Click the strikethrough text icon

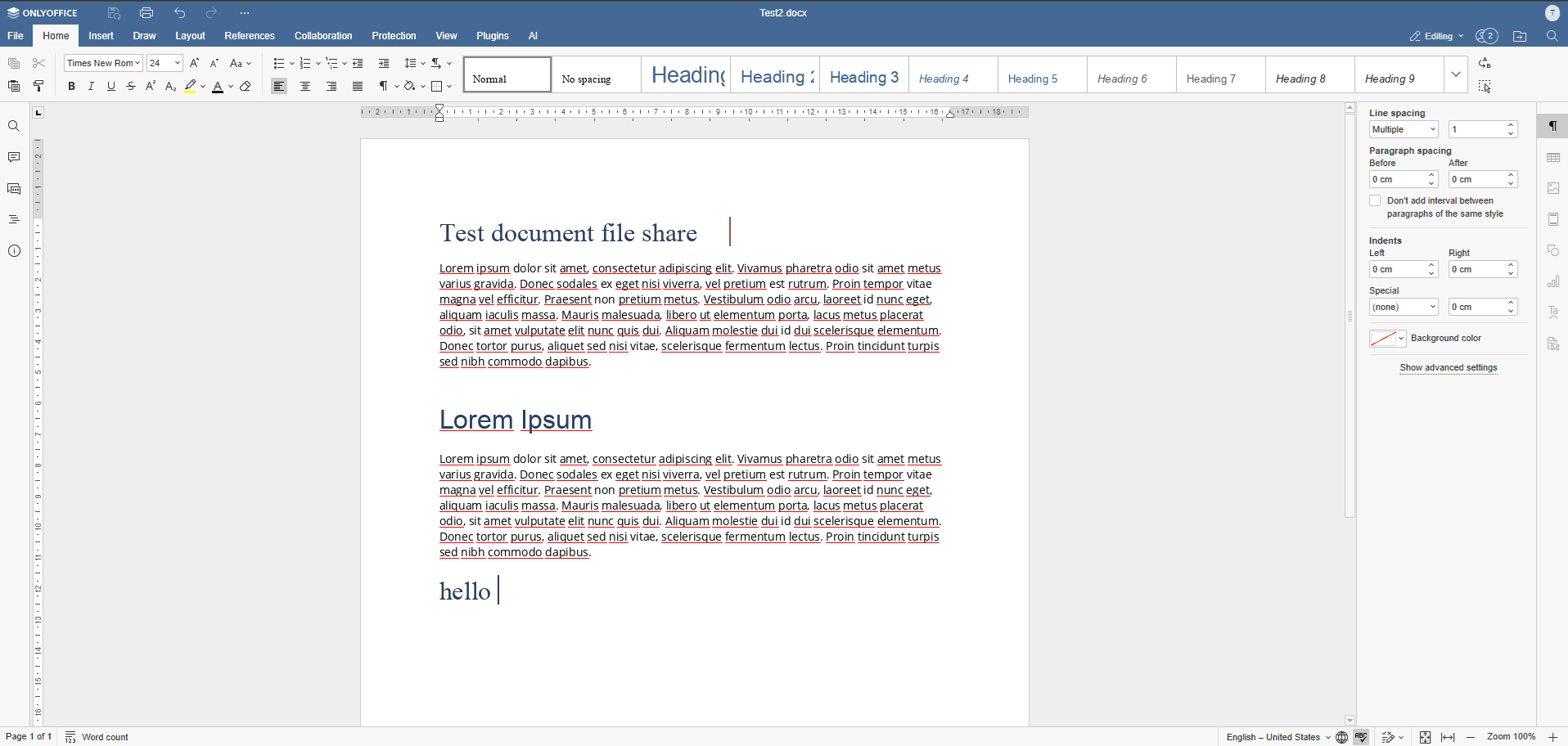tap(131, 86)
